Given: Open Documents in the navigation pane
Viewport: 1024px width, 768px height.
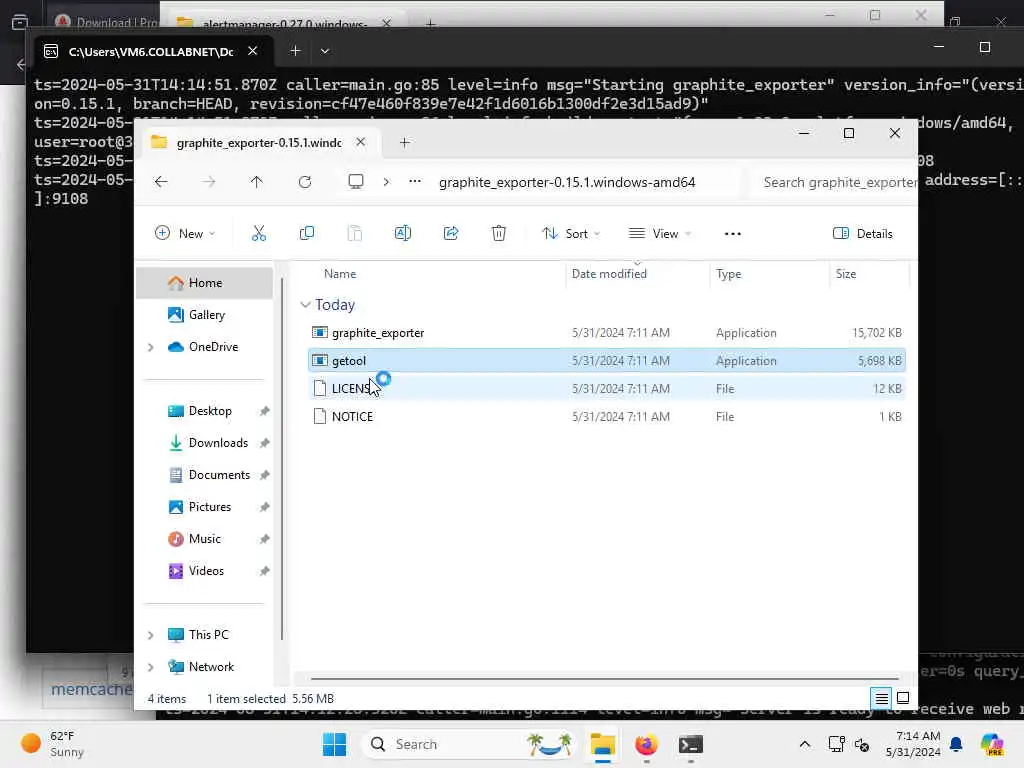Looking at the screenshot, I should (x=204, y=475).
